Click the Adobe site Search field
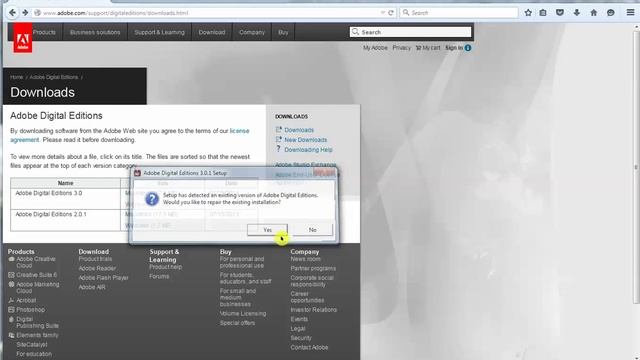This screenshot has height=360, width=640. 410,32
